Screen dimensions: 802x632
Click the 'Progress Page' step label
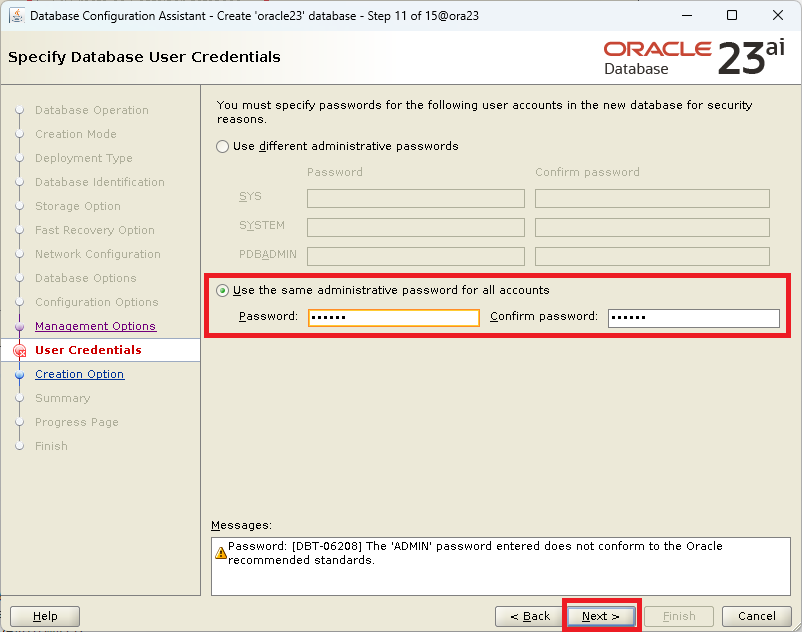coord(77,422)
